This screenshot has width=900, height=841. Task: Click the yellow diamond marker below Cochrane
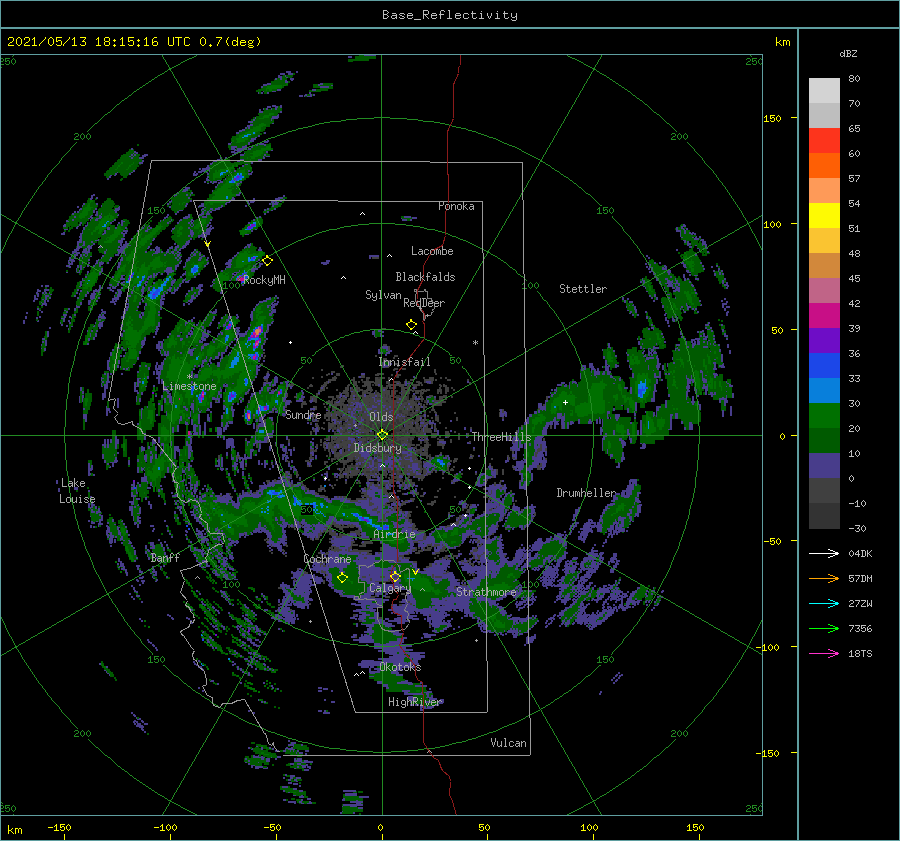click(x=343, y=578)
